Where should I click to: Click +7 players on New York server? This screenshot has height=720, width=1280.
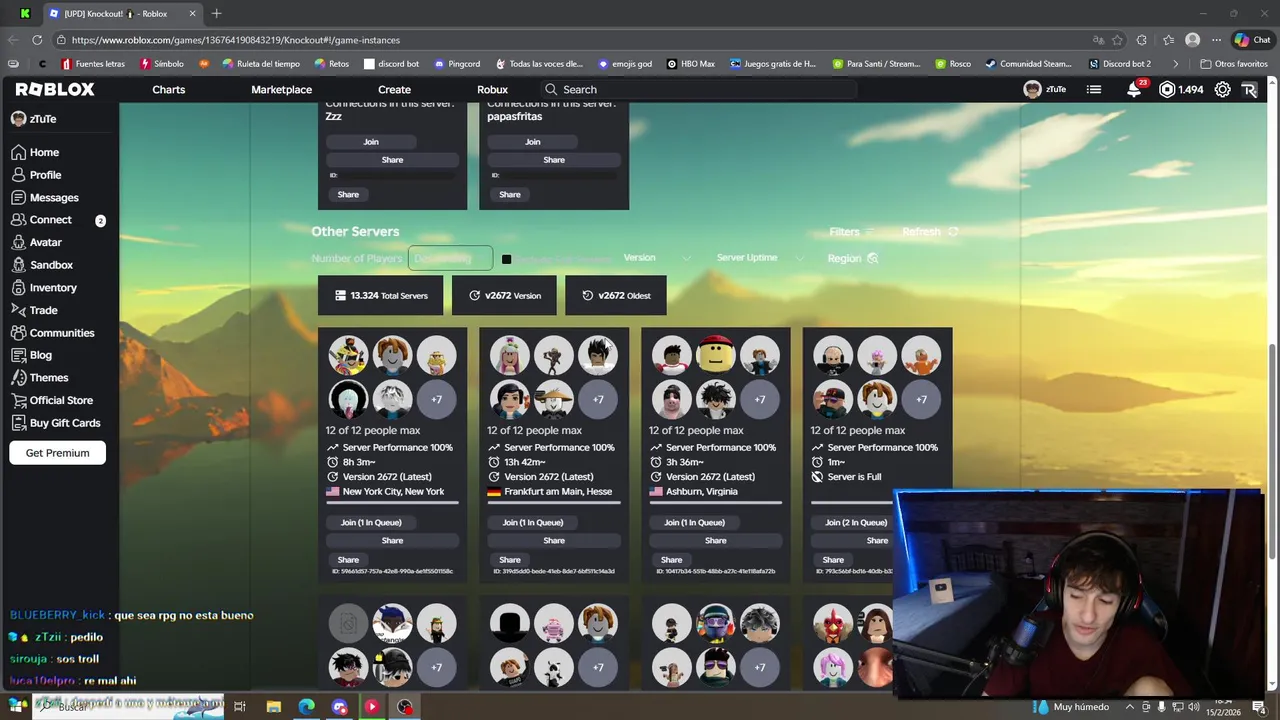click(x=436, y=399)
